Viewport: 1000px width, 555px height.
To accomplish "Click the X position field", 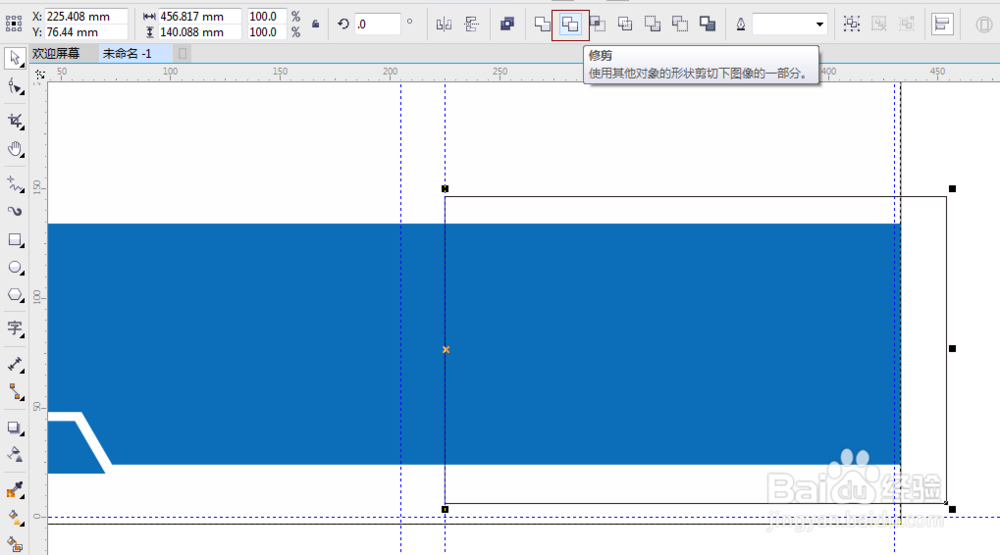I will point(86,17).
